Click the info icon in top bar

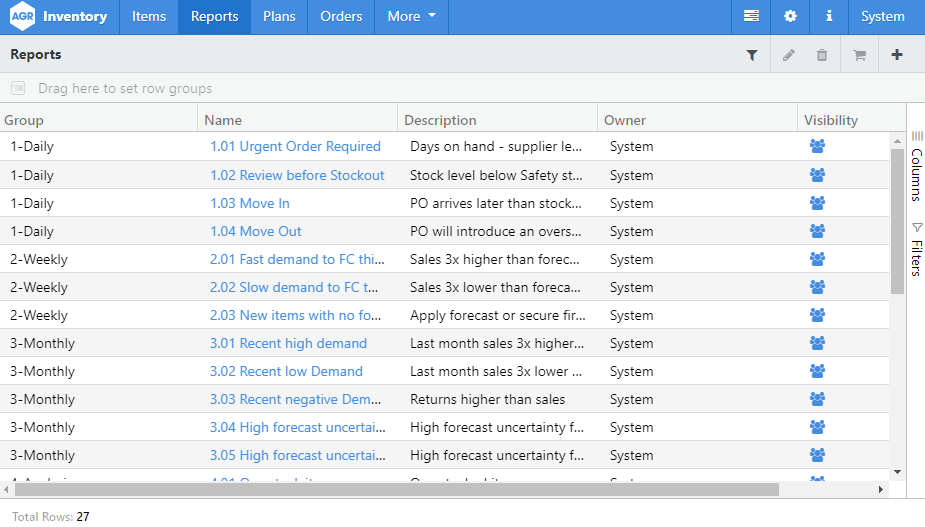(829, 17)
